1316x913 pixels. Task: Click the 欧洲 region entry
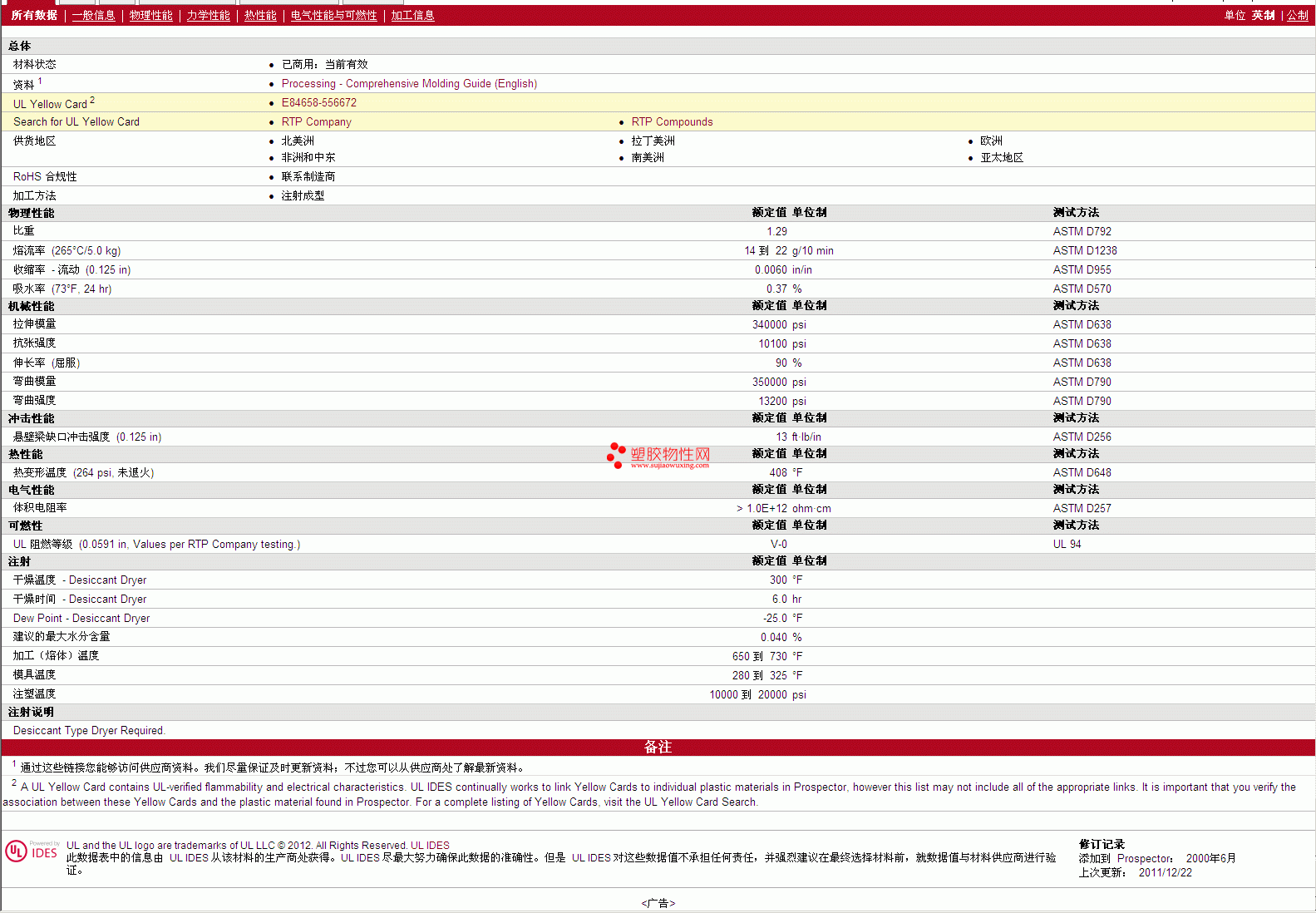(991, 141)
